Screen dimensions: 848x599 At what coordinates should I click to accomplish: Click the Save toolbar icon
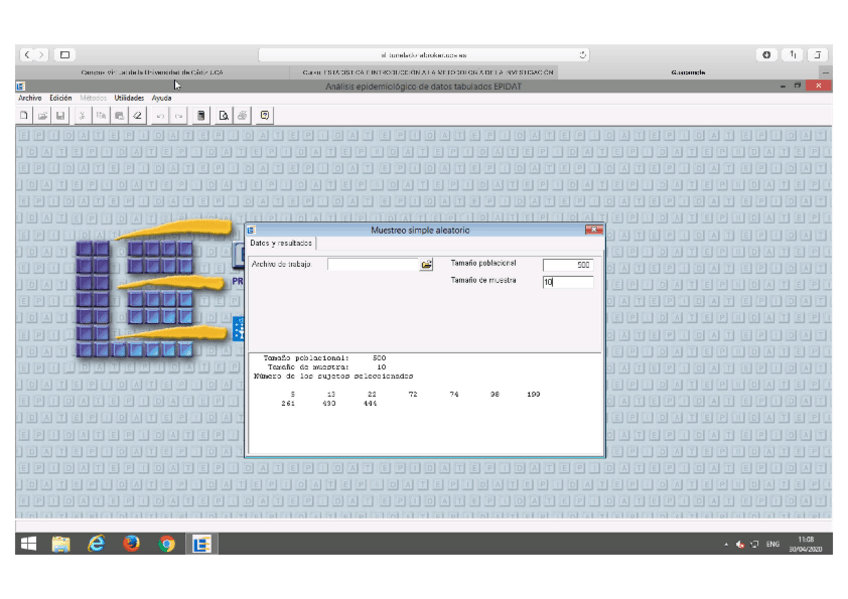(60, 116)
